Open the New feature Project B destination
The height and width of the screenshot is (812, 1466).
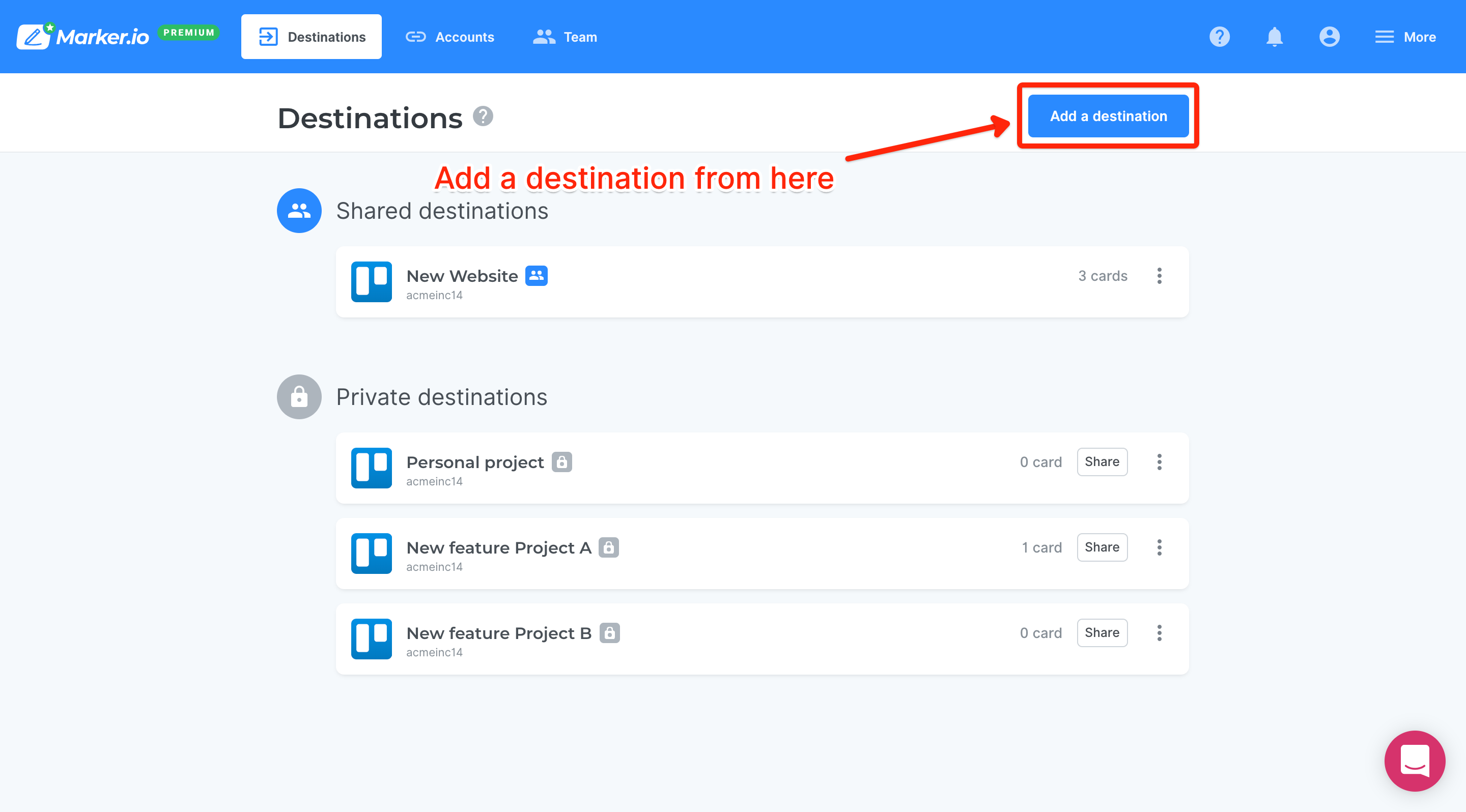(x=498, y=633)
